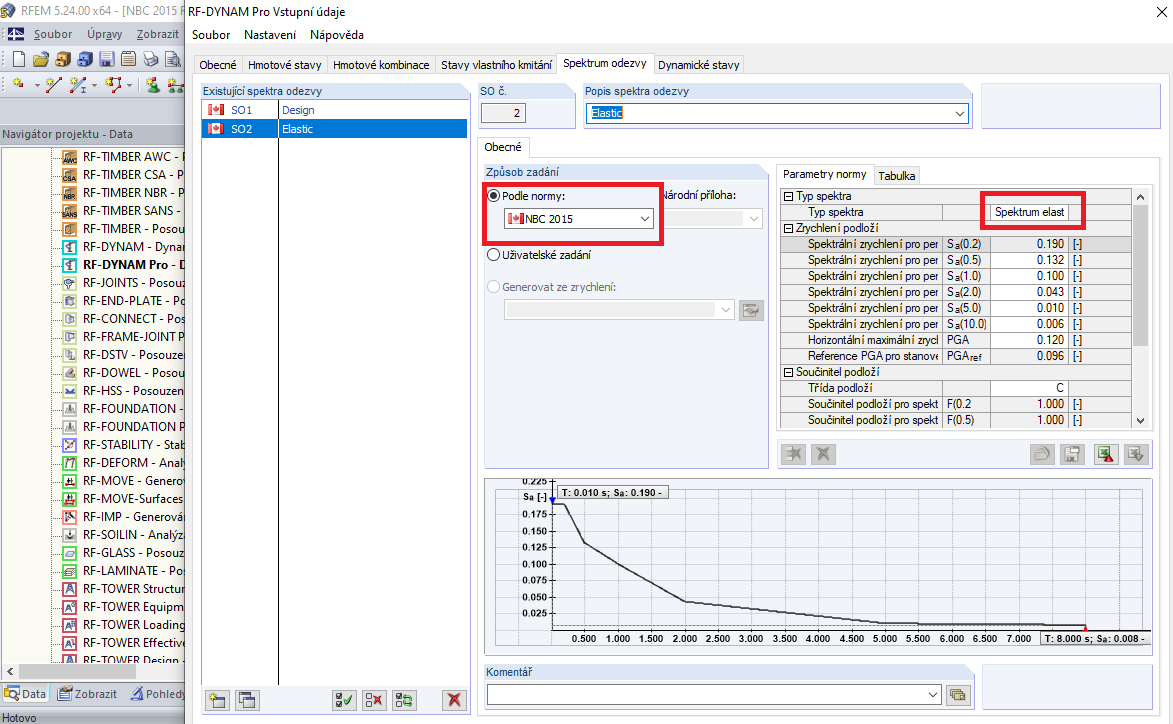Click the load parameters folder icon
This screenshot has width=1173, height=724.
[1041, 454]
